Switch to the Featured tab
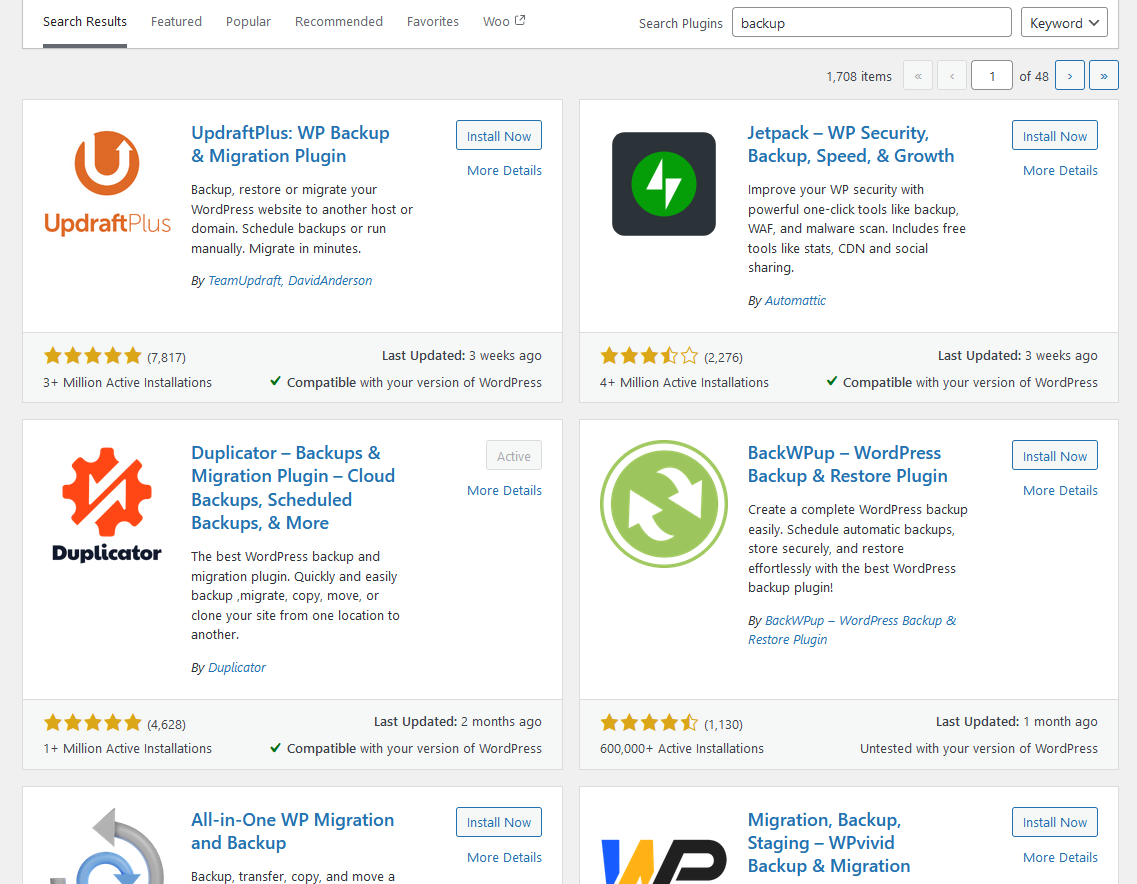 coord(176,22)
